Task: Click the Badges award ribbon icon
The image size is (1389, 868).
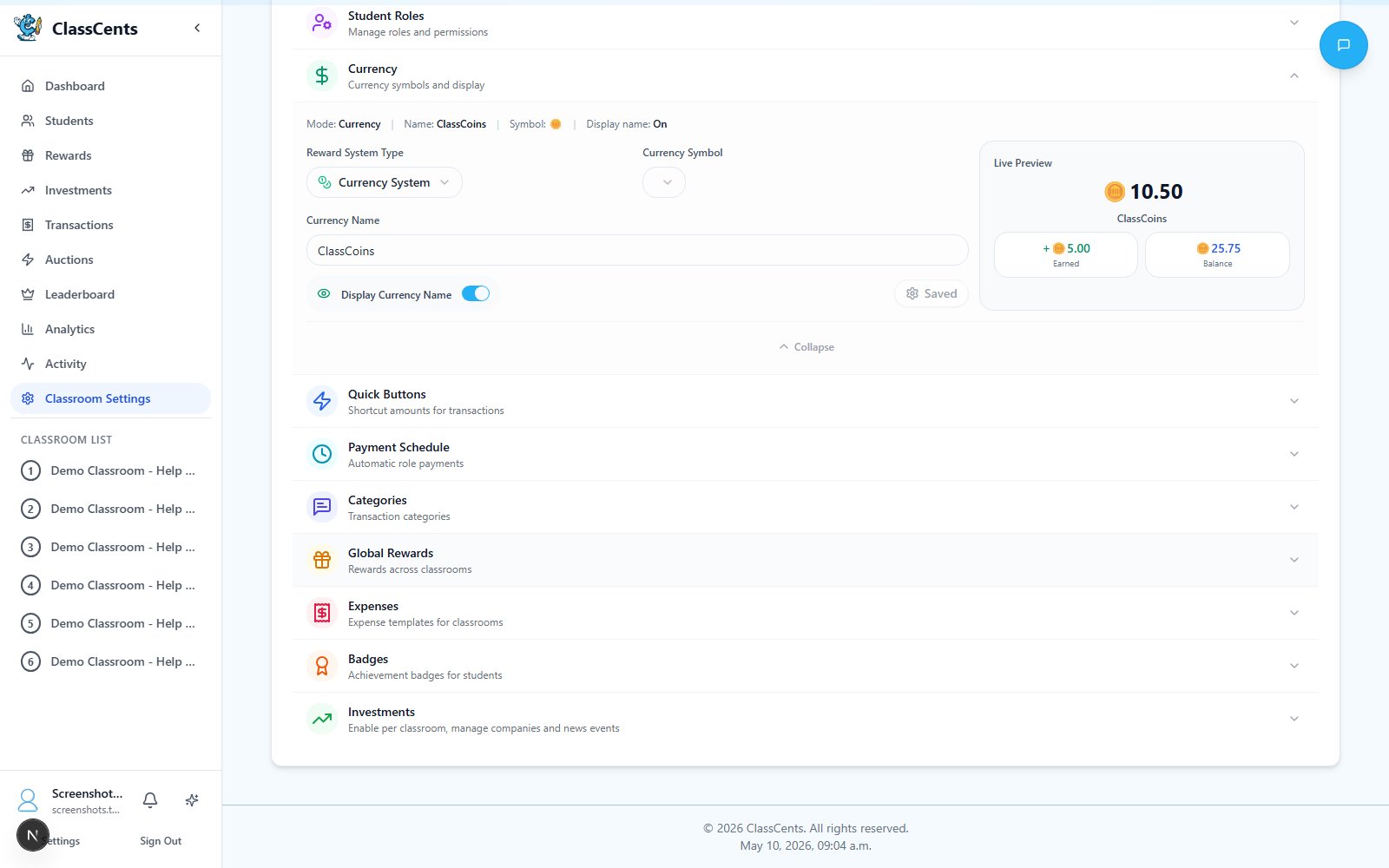Action: [x=322, y=666]
